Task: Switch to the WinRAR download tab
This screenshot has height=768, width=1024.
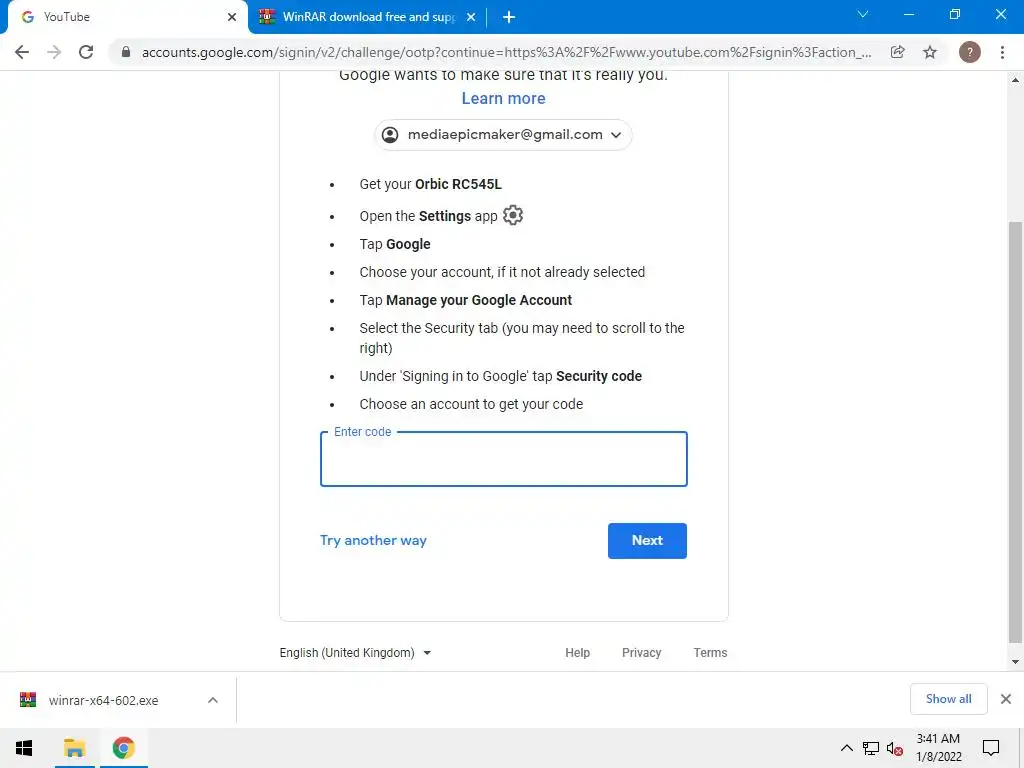Action: point(366,17)
